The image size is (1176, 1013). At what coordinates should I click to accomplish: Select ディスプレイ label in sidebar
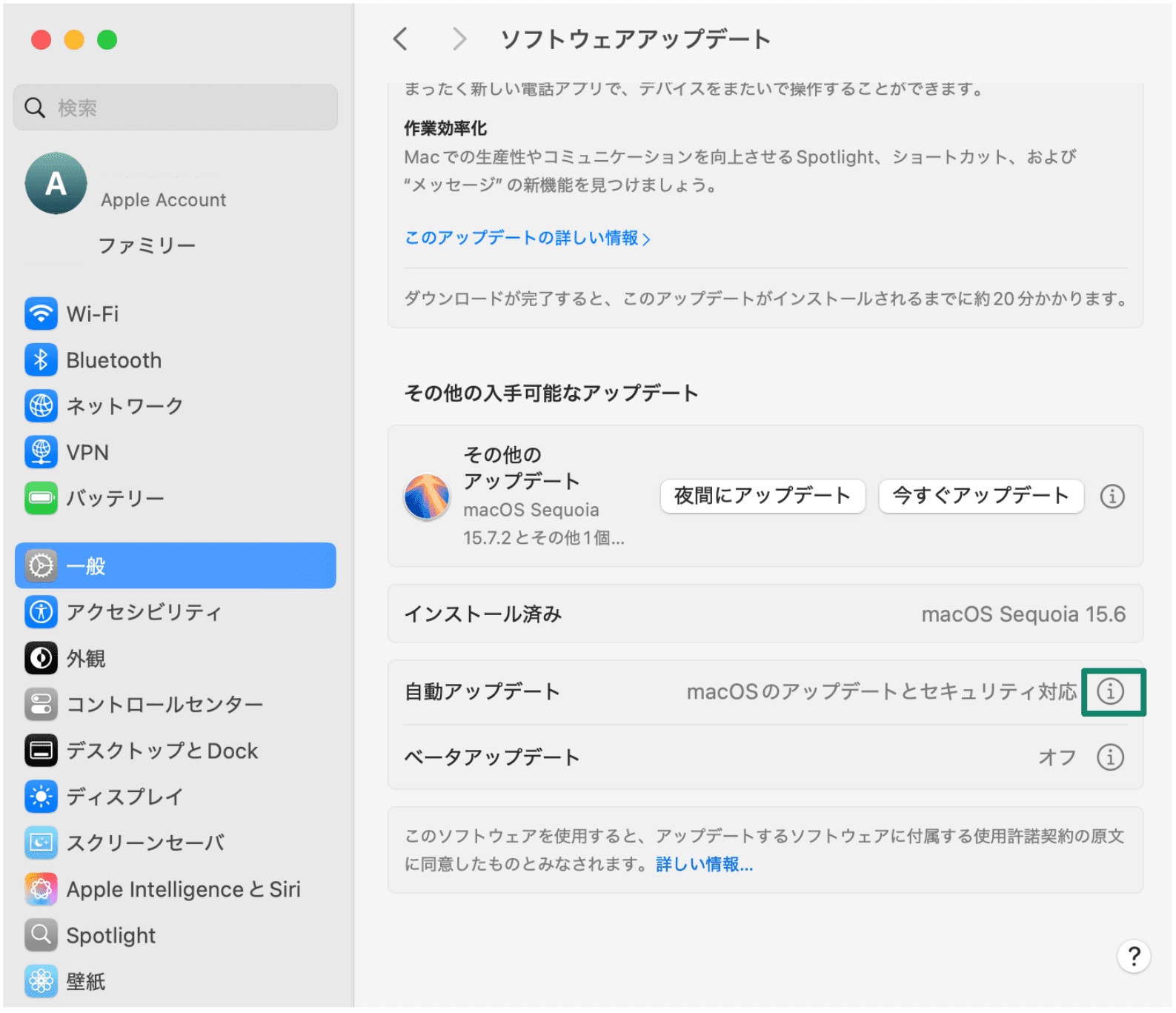pyautogui.click(x=124, y=797)
